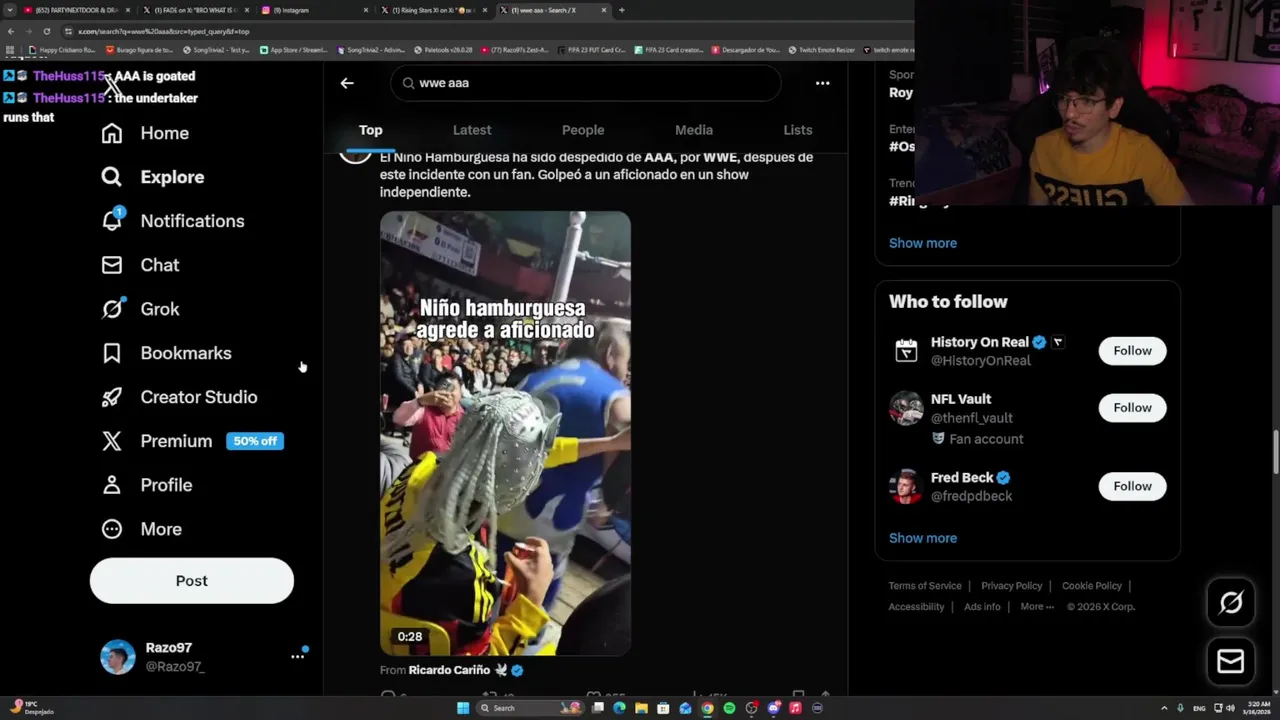Open the Ads info footer link
This screenshot has width=1280, height=720.
pyautogui.click(x=982, y=607)
